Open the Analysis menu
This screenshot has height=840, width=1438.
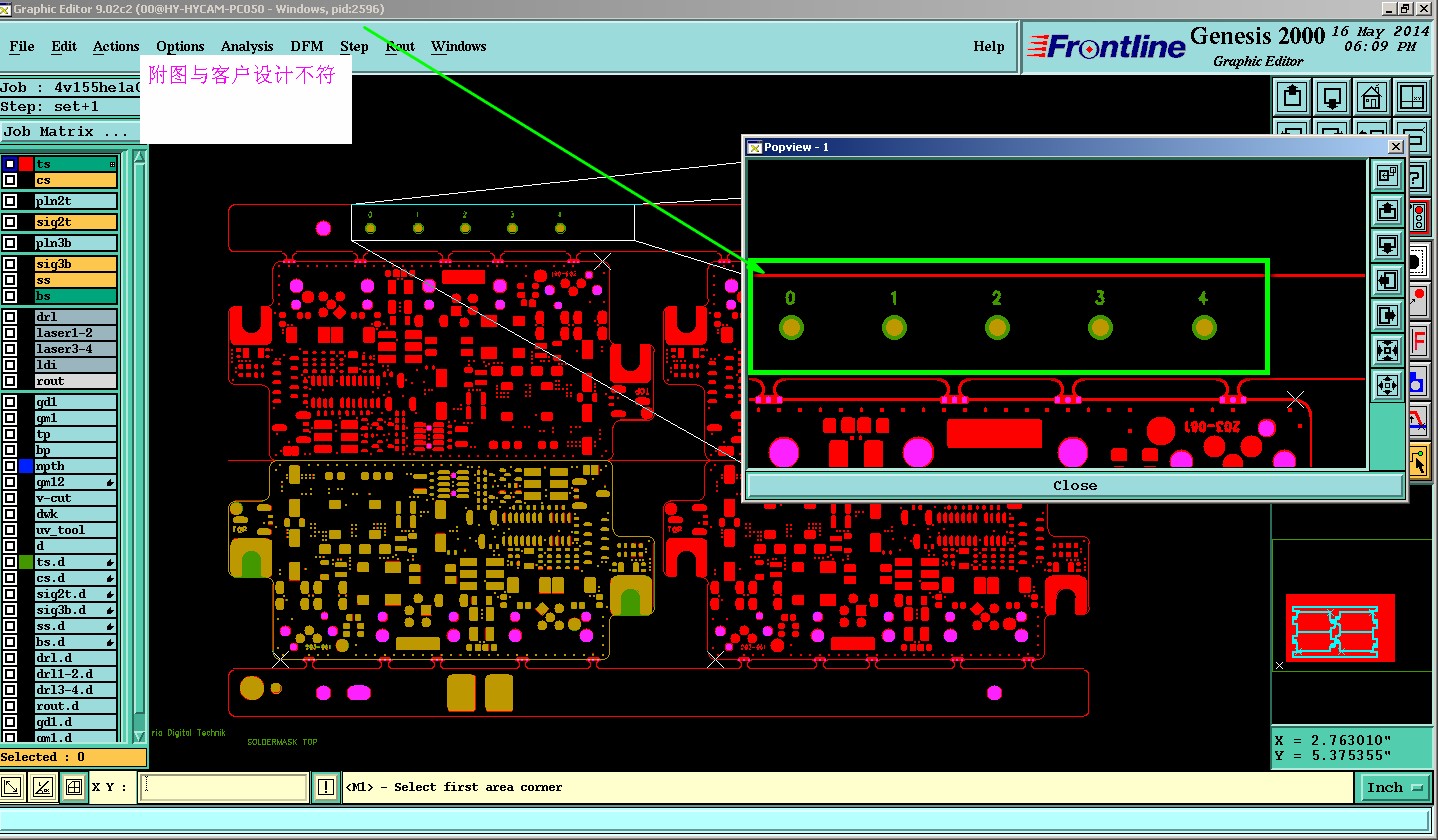click(247, 46)
